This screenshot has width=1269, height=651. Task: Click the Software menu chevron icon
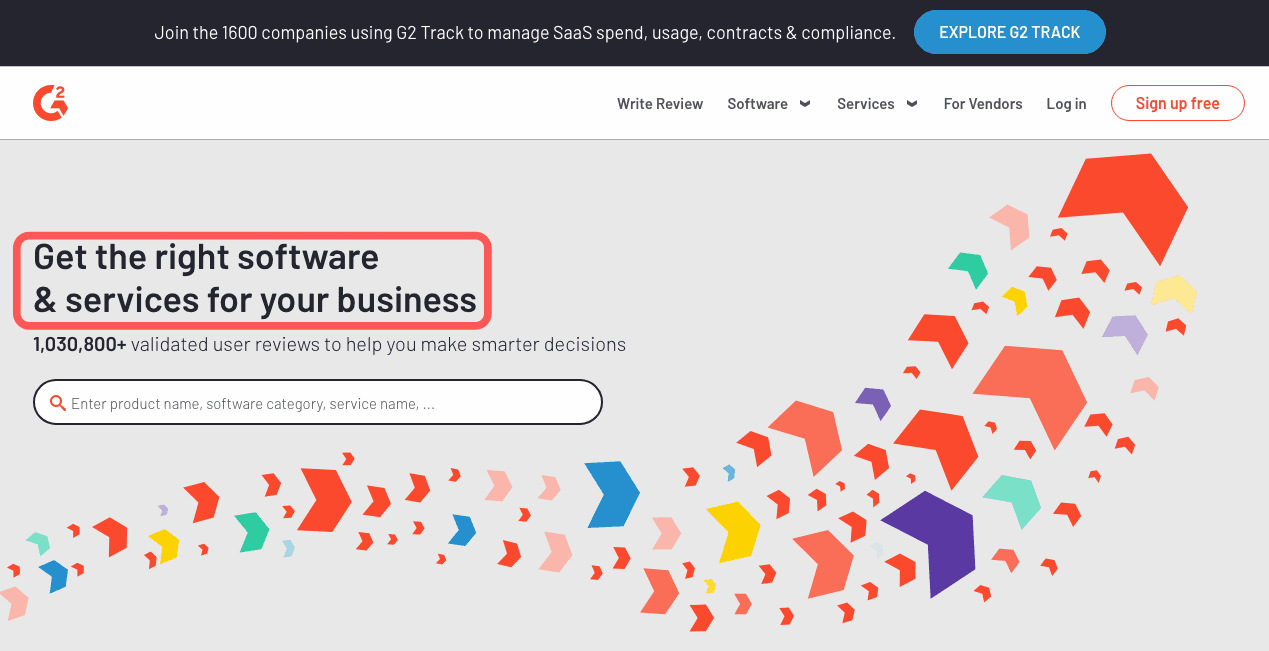pos(804,103)
